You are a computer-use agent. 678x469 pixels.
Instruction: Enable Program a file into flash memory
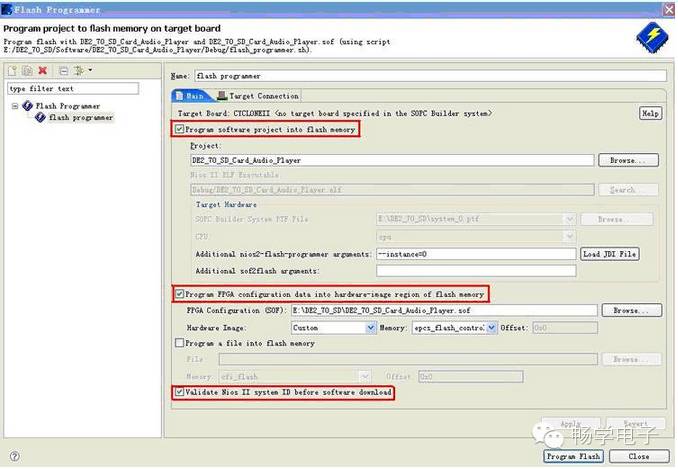[179, 343]
